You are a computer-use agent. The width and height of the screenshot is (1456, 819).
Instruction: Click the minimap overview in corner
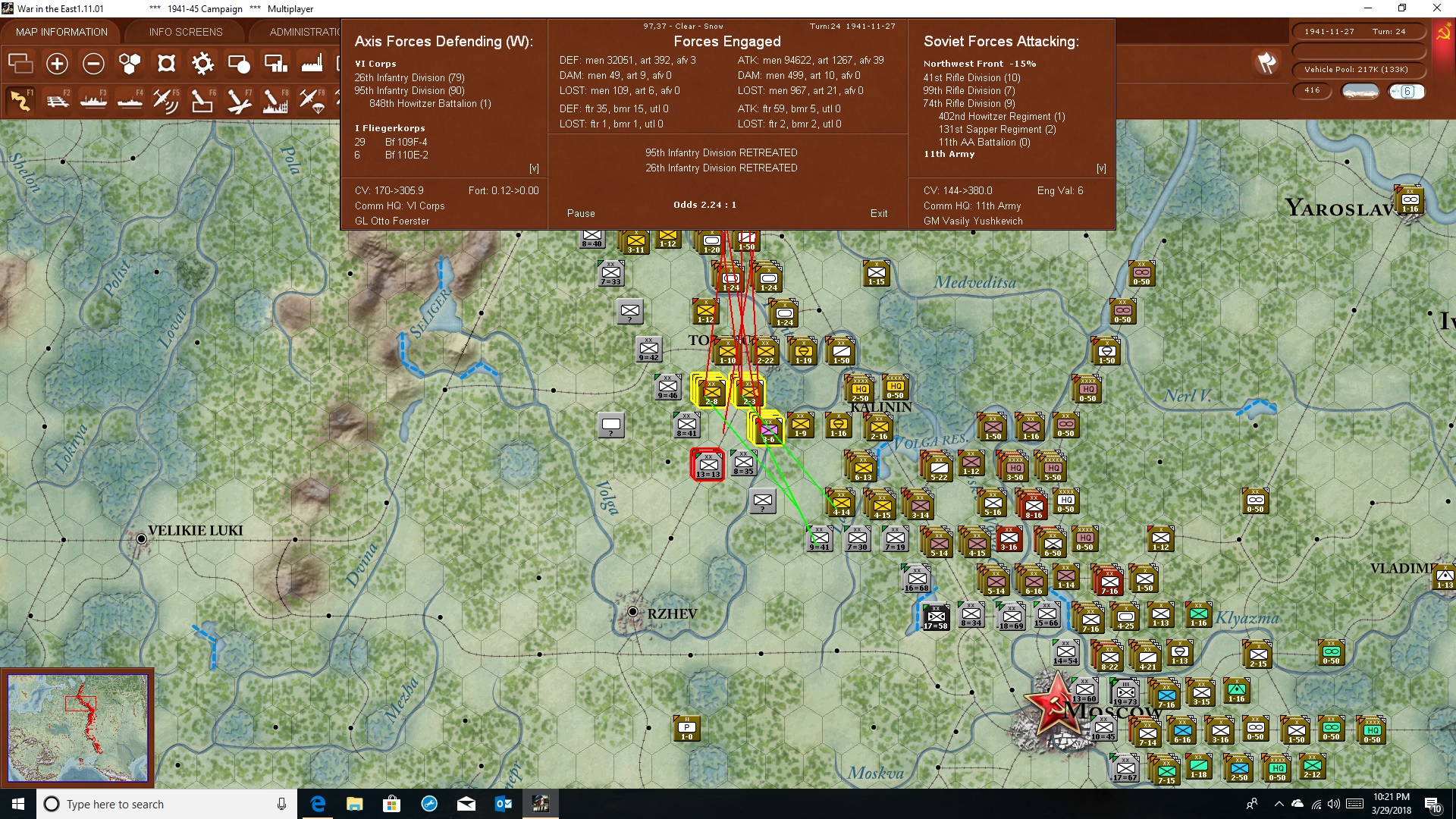77,728
